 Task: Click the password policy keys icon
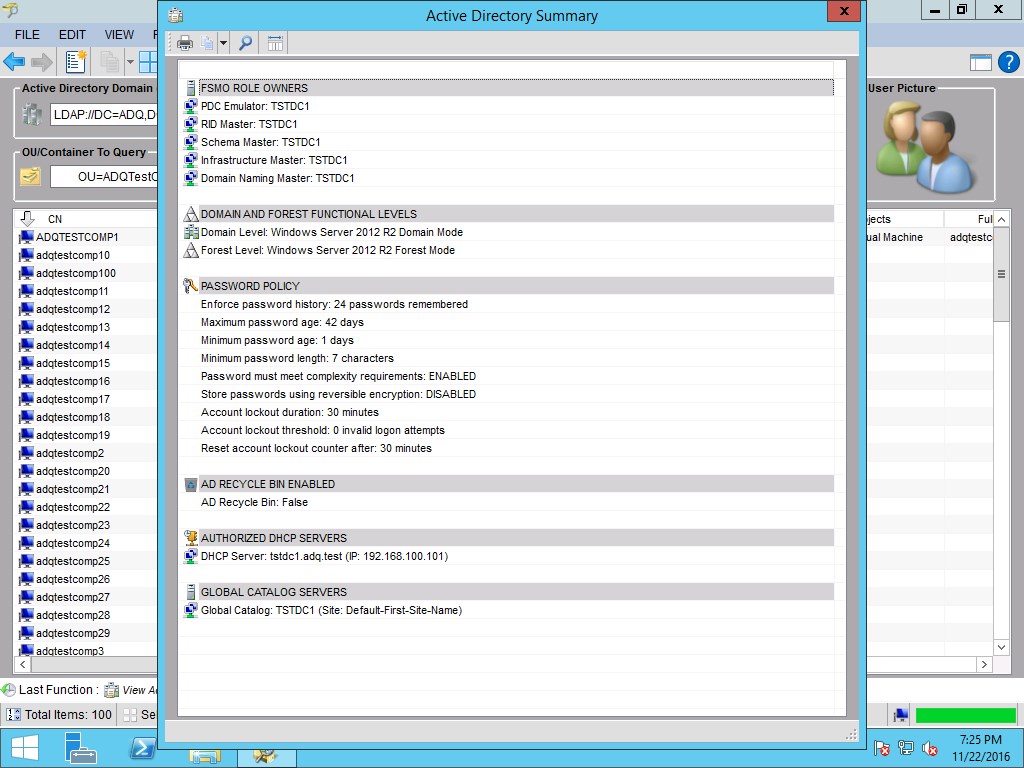pos(191,286)
